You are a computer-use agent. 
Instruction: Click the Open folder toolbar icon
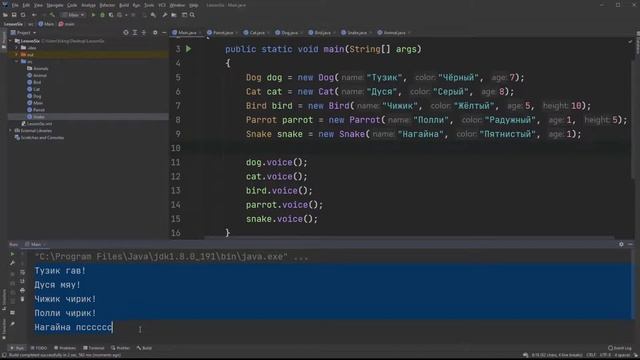click(5, 15)
